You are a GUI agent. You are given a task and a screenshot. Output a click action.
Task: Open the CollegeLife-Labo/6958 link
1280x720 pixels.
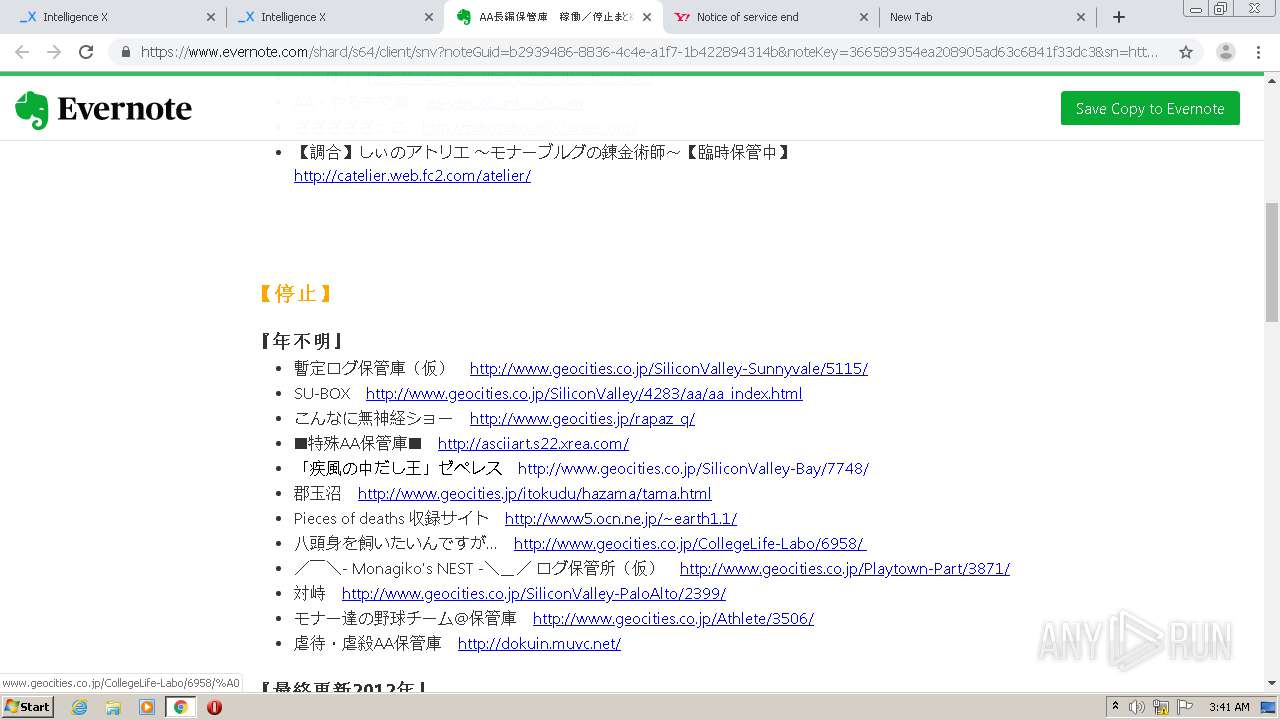coord(690,543)
